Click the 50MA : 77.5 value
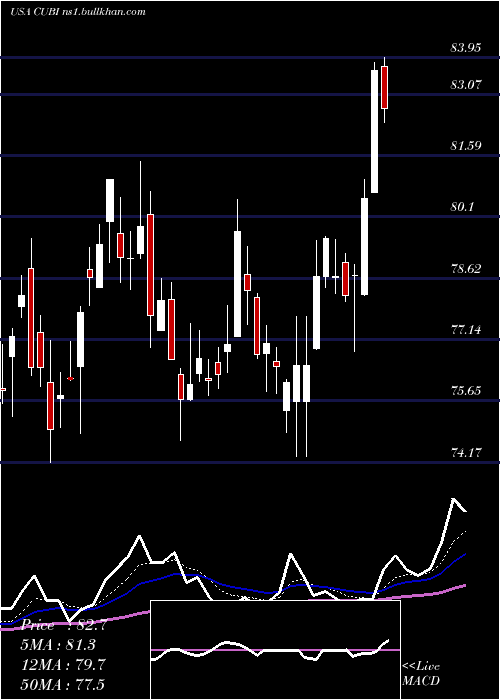This screenshot has width=500, height=700. pos(63,684)
